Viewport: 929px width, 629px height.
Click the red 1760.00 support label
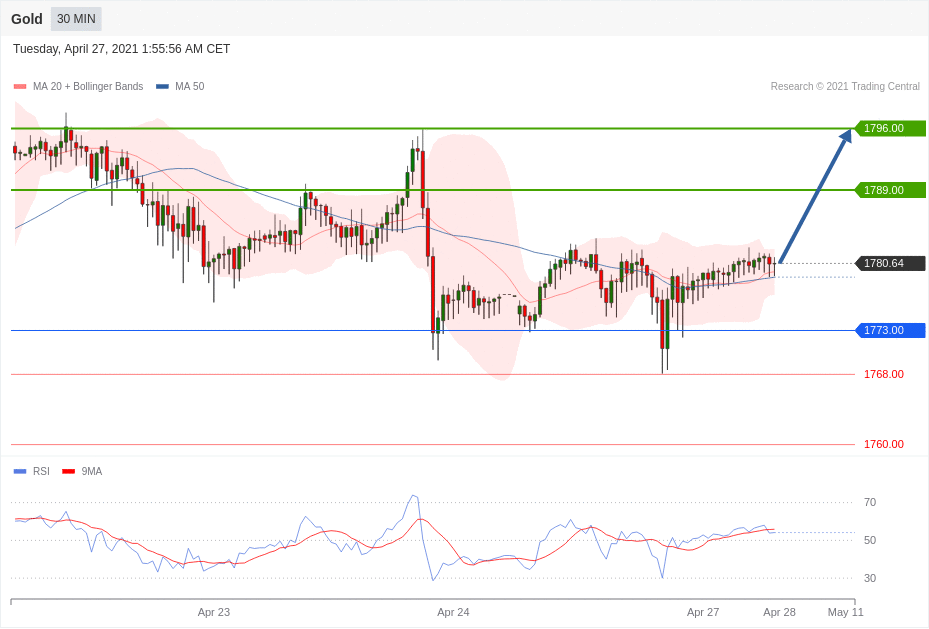[883, 444]
